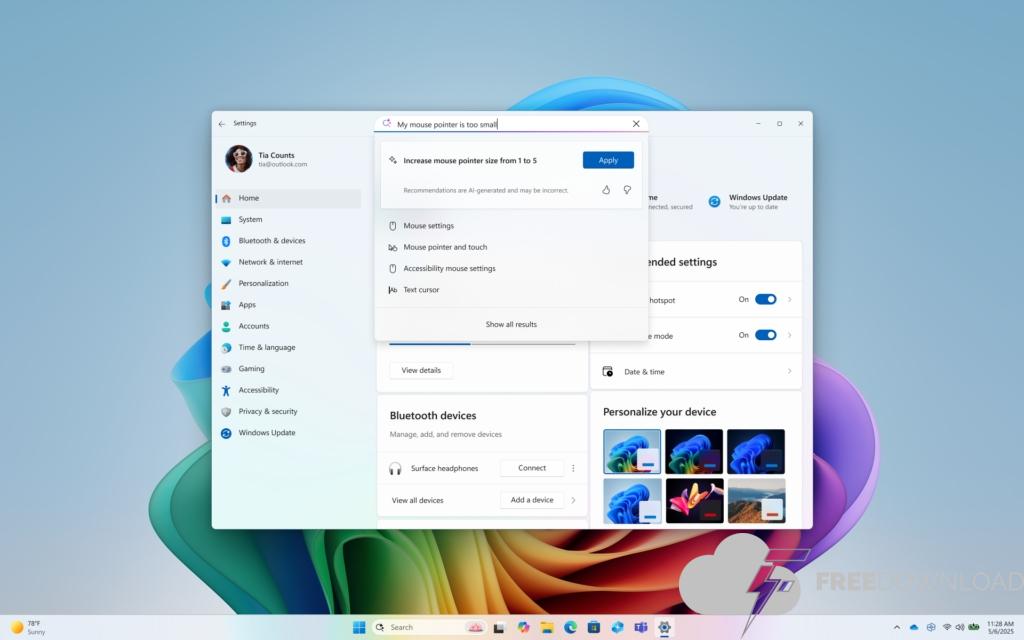Expand the hotspot row chevron
Image resolution: width=1024 pixels, height=640 pixels.
tap(789, 299)
